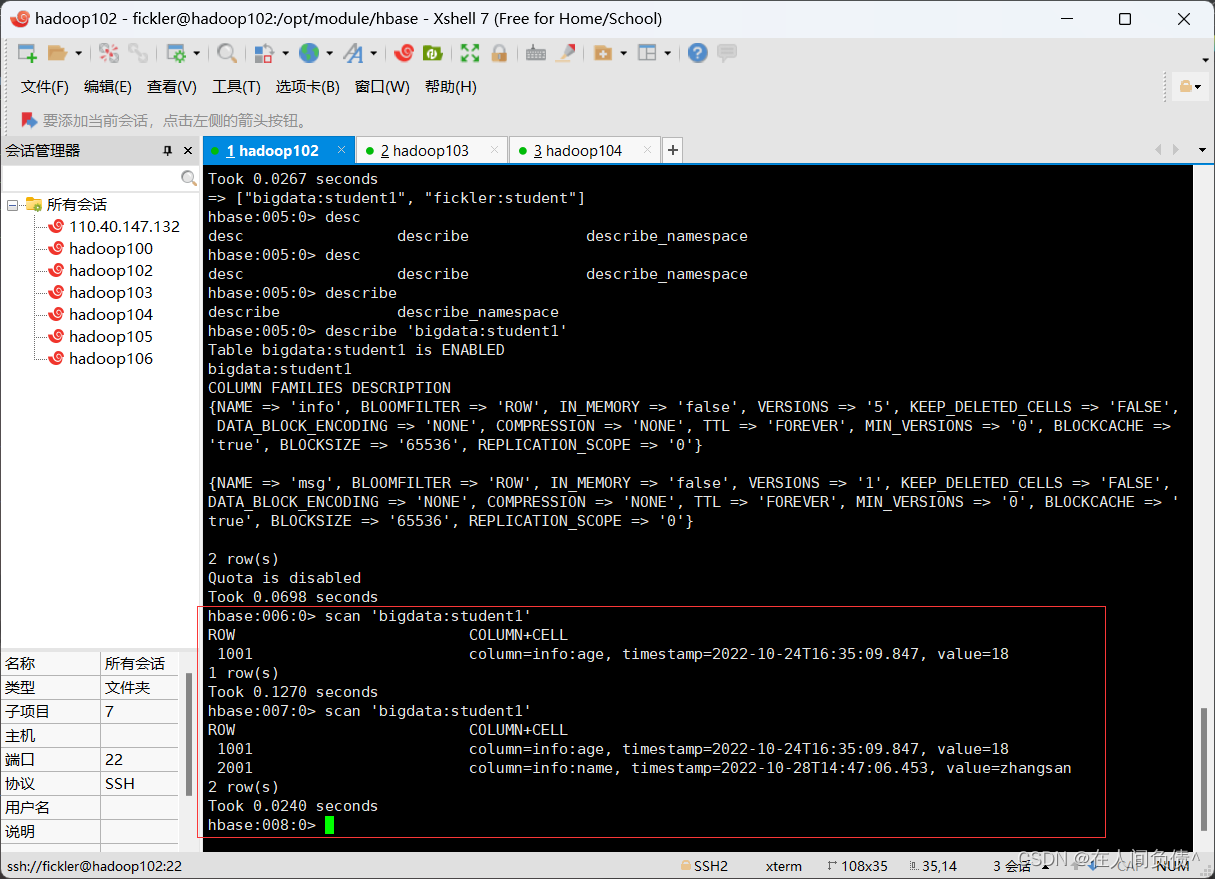
Task: Switch to the 2 hadoop103 tab
Action: 431,150
